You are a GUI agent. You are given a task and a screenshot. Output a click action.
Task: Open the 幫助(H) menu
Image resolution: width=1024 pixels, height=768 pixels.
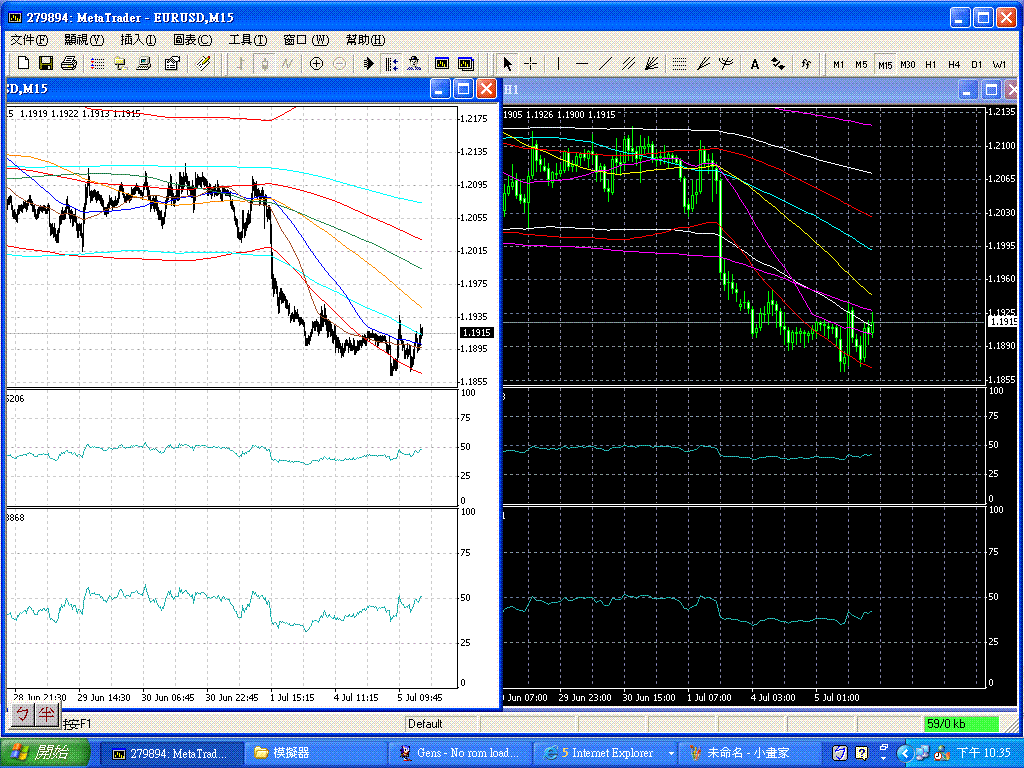pos(365,40)
